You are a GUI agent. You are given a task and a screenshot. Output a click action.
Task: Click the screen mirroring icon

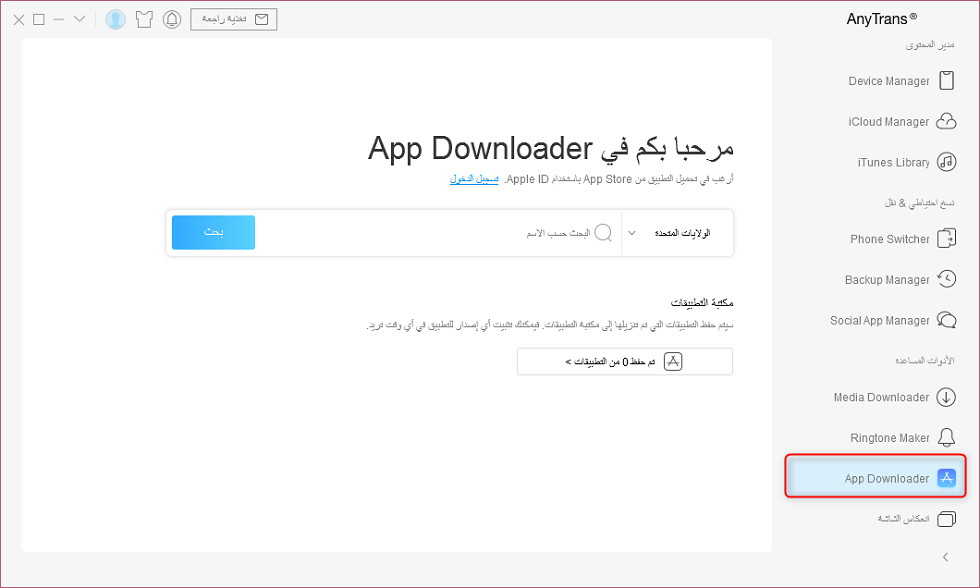[946, 519]
